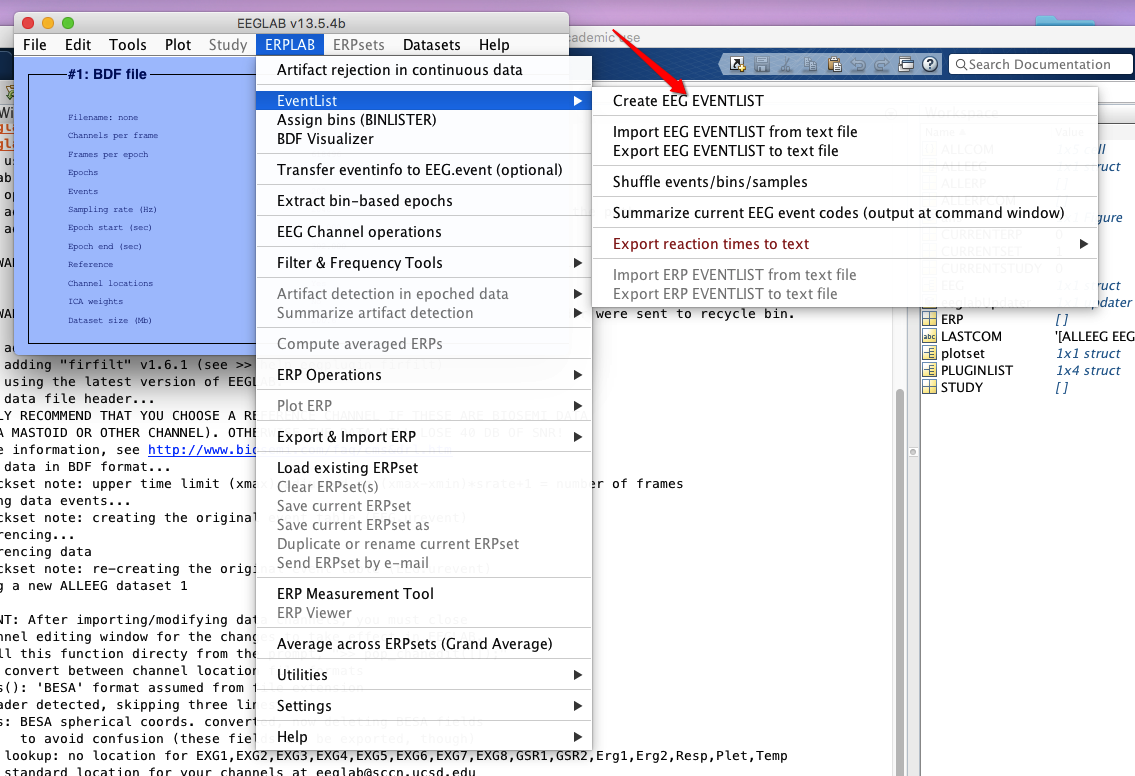Open the Study menu in EEGLAB
1135x776 pixels.
[x=228, y=45]
